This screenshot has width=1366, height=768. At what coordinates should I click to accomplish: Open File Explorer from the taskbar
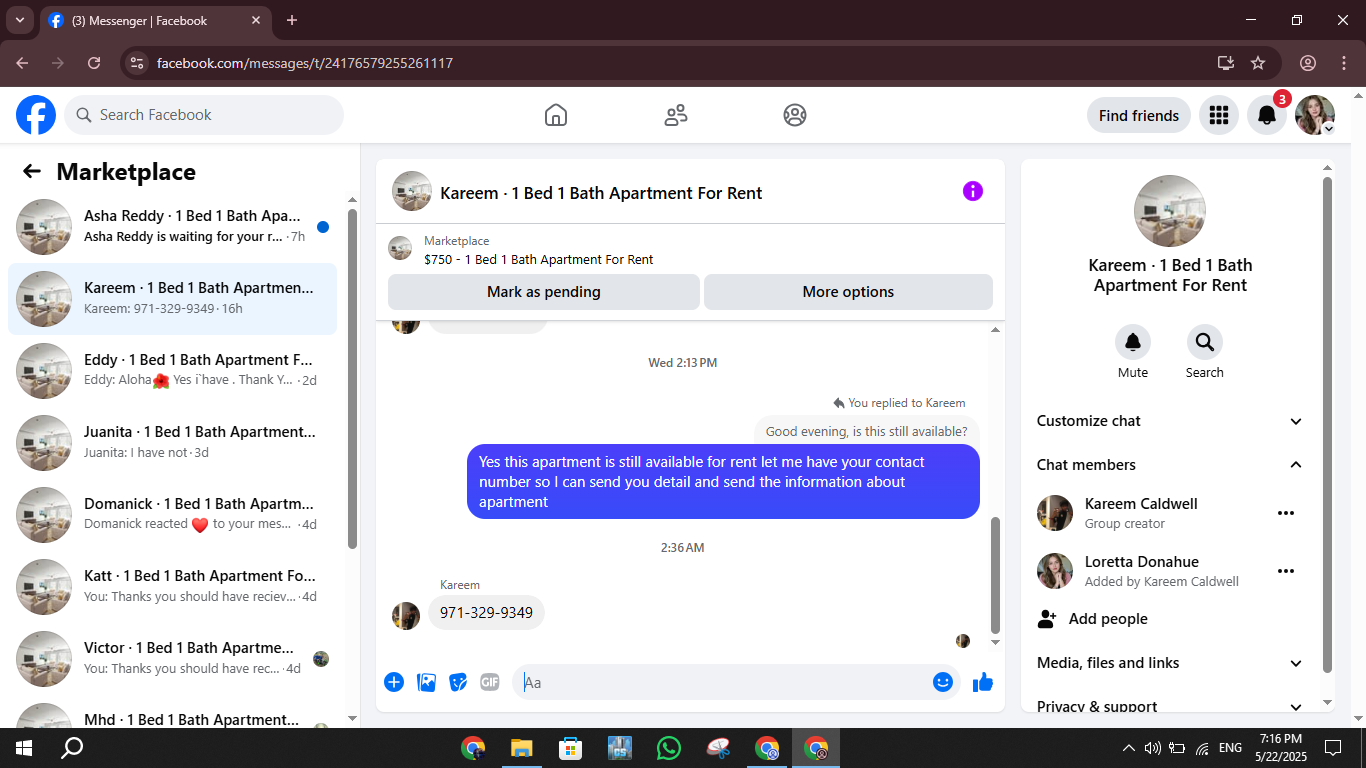521,748
